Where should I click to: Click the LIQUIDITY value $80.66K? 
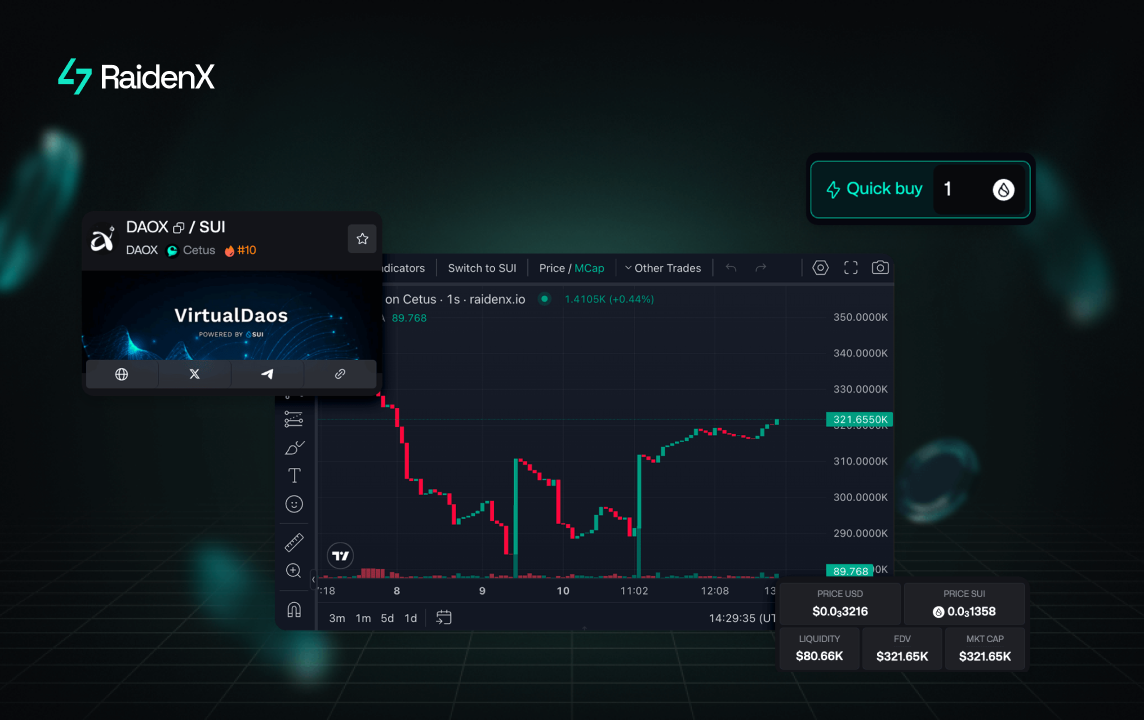coord(819,656)
